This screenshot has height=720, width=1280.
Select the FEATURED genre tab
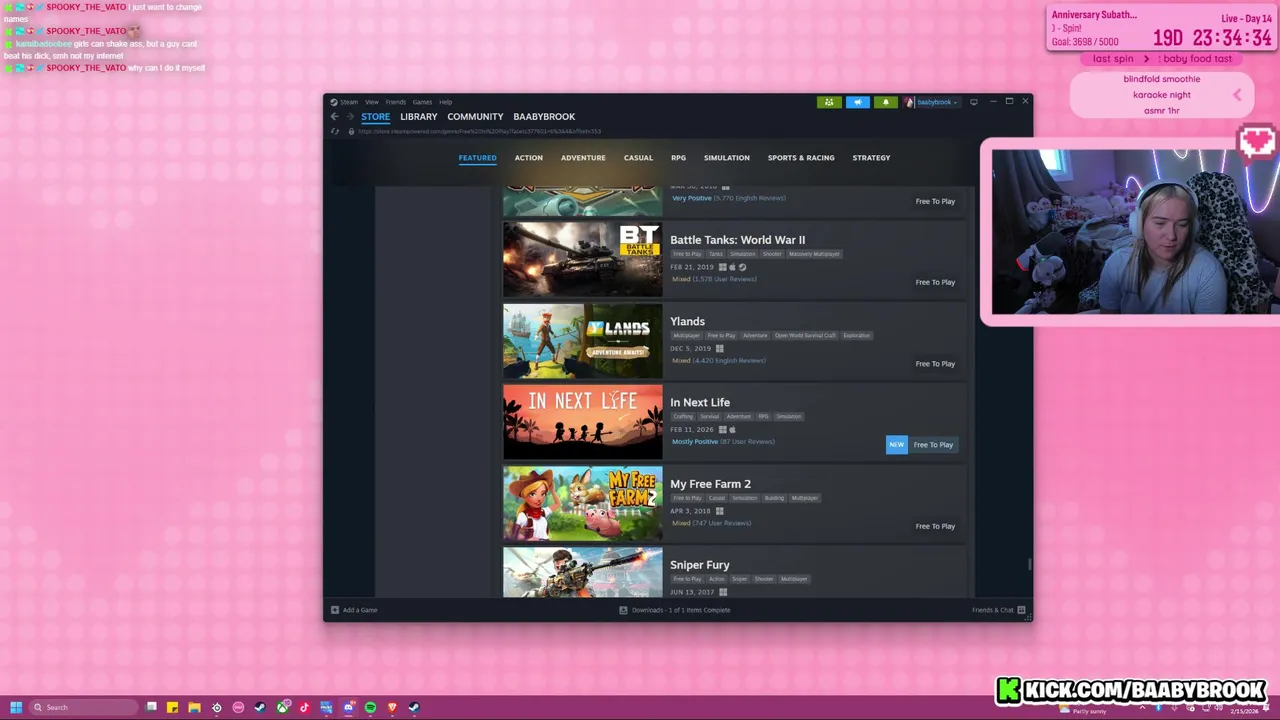point(477,158)
